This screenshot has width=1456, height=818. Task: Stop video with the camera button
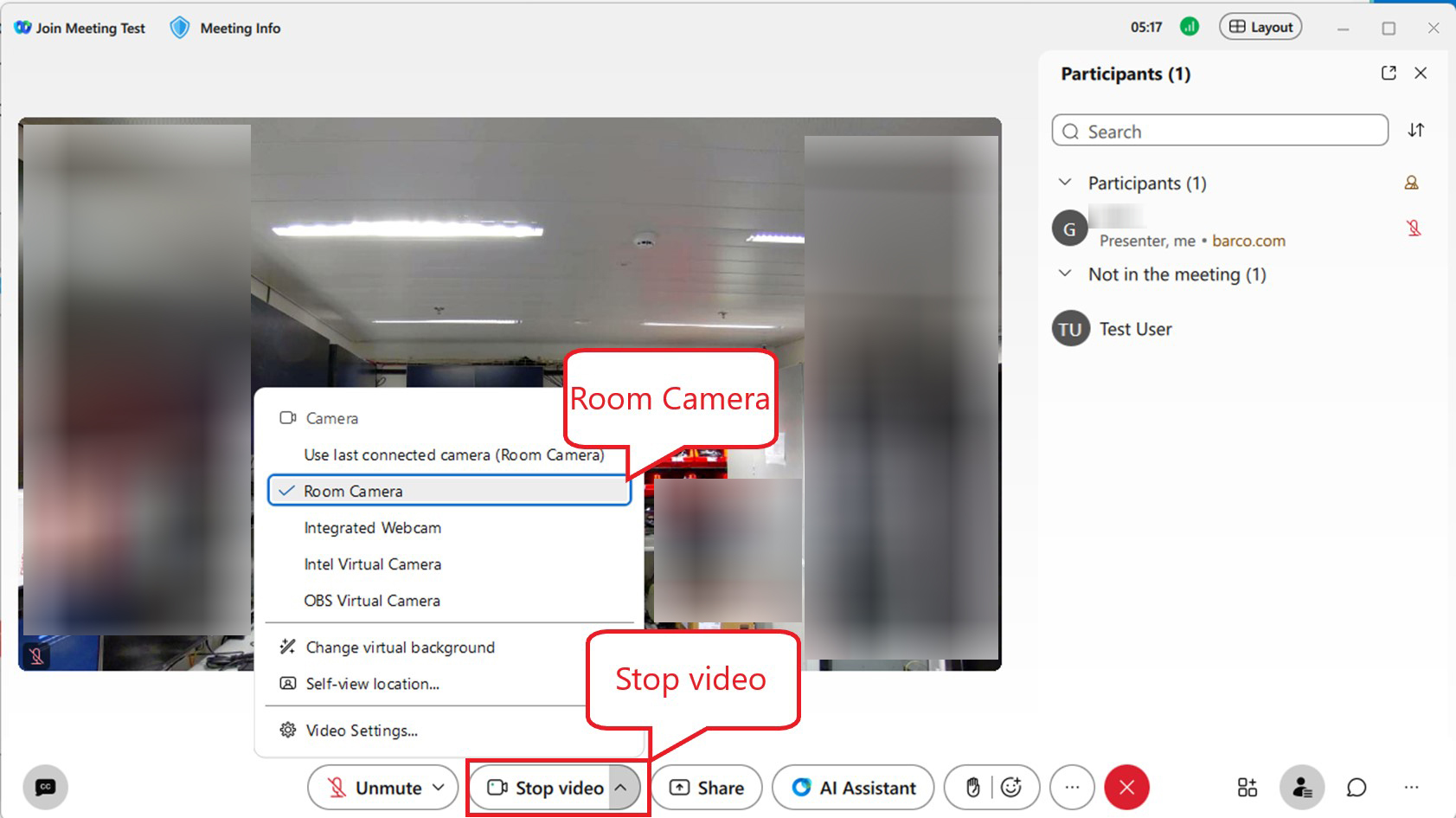click(x=544, y=788)
